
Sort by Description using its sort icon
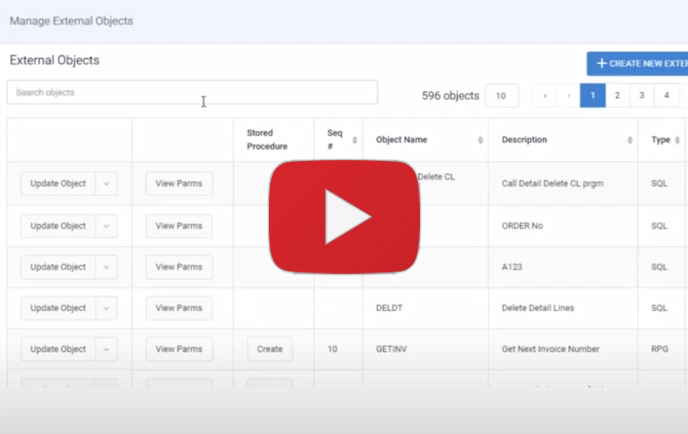coord(630,140)
